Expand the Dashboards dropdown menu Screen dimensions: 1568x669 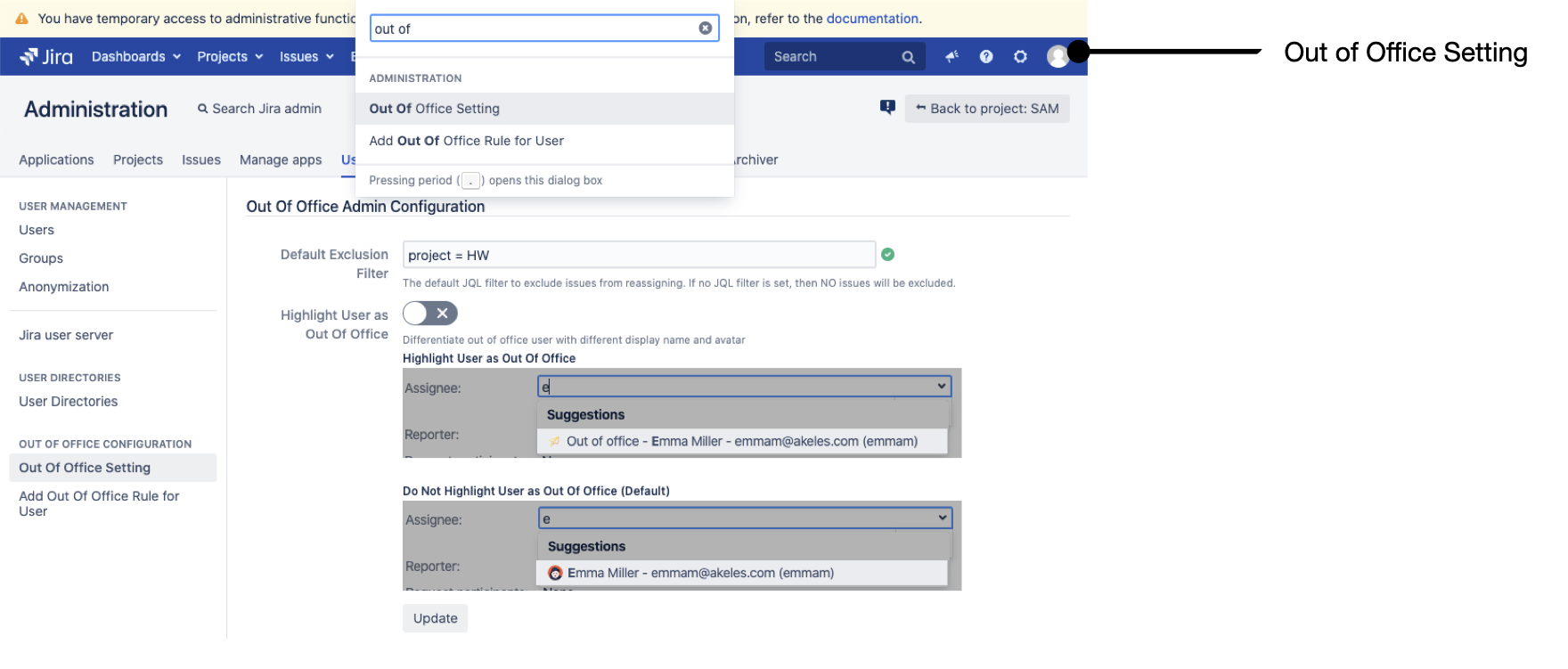(135, 57)
